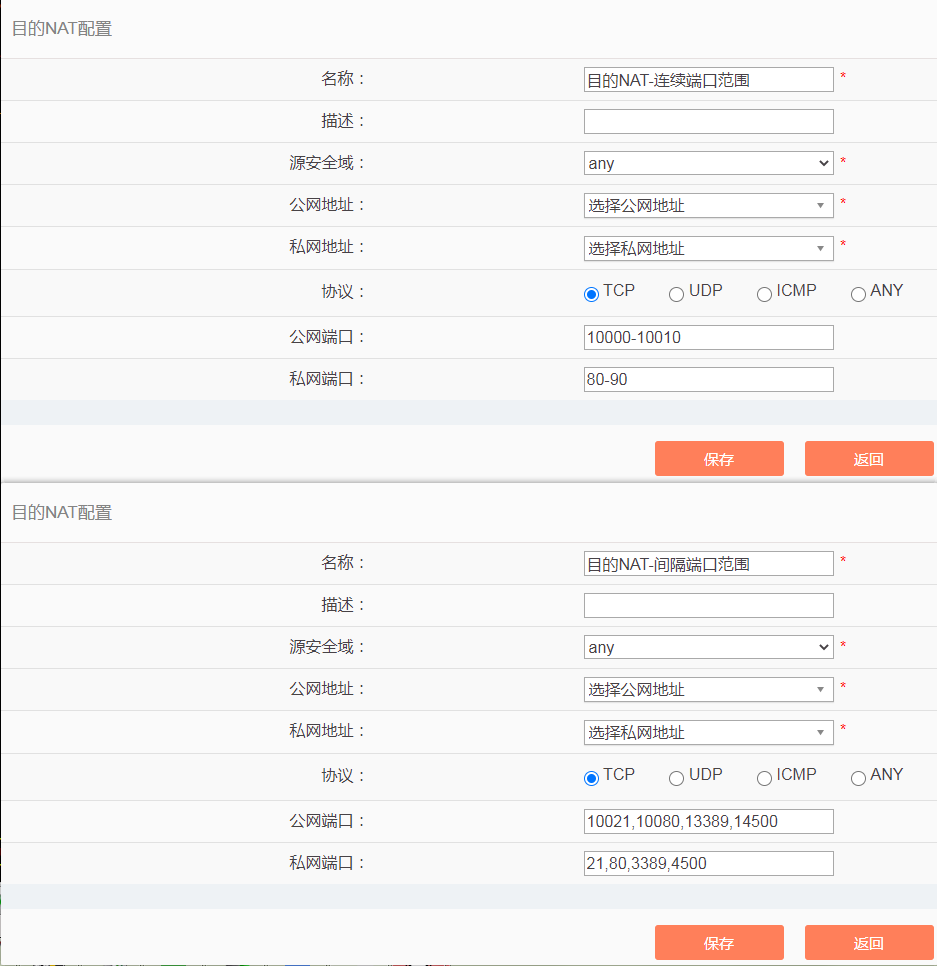Select ANY protocol in the top form
Screen dimensions: 937x966
[x=858, y=294]
